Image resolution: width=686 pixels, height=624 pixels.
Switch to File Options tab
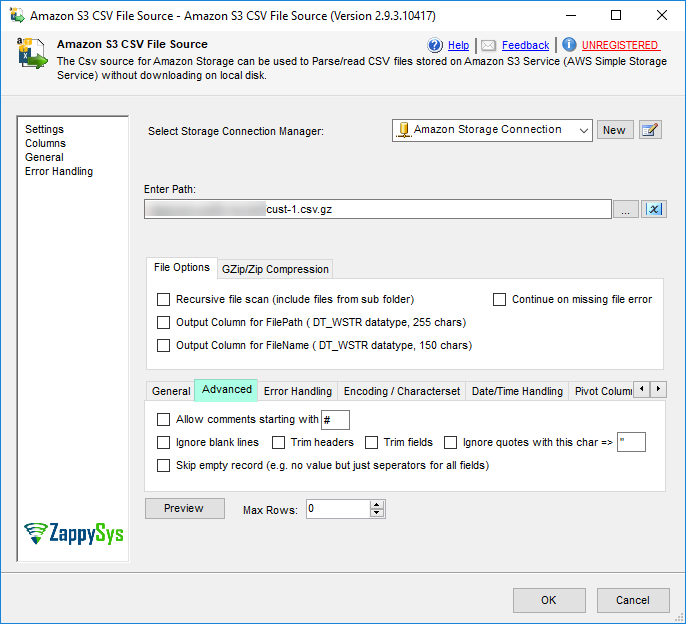pos(182,267)
